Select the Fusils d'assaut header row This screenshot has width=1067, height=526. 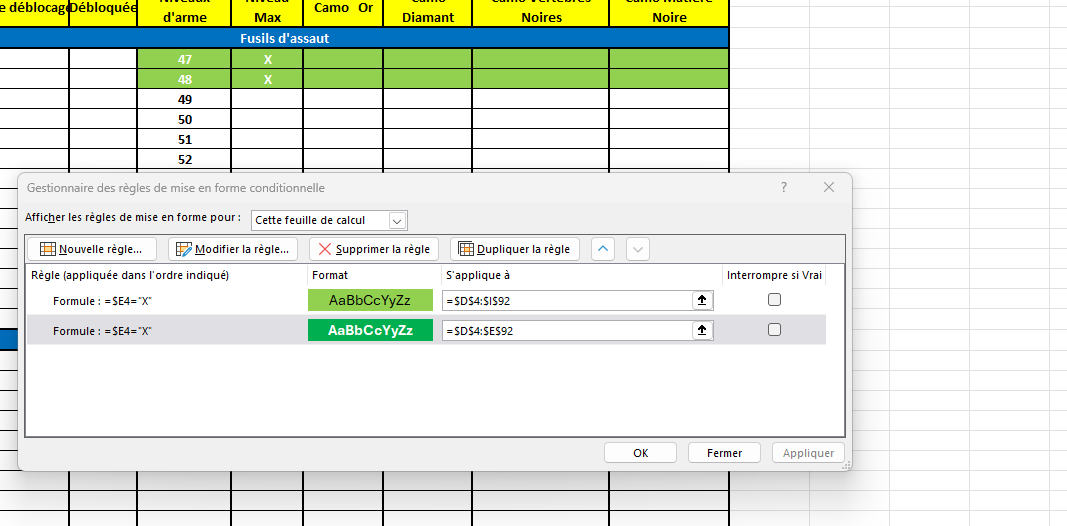pyautogui.click(x=285, y=38)
